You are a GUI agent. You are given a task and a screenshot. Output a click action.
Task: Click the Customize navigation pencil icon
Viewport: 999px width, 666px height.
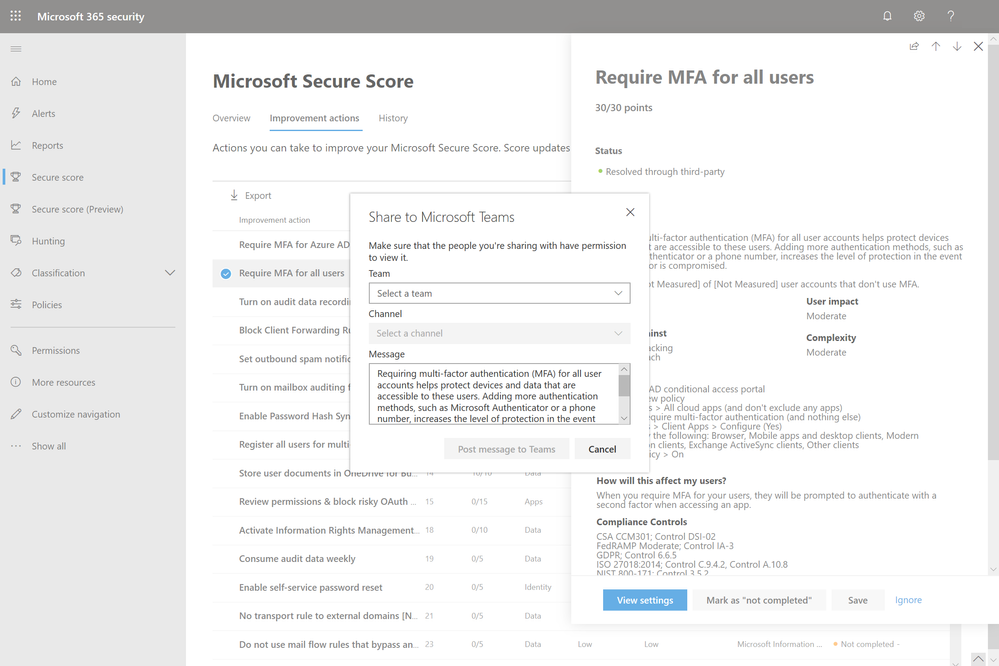tap(16, 414)
